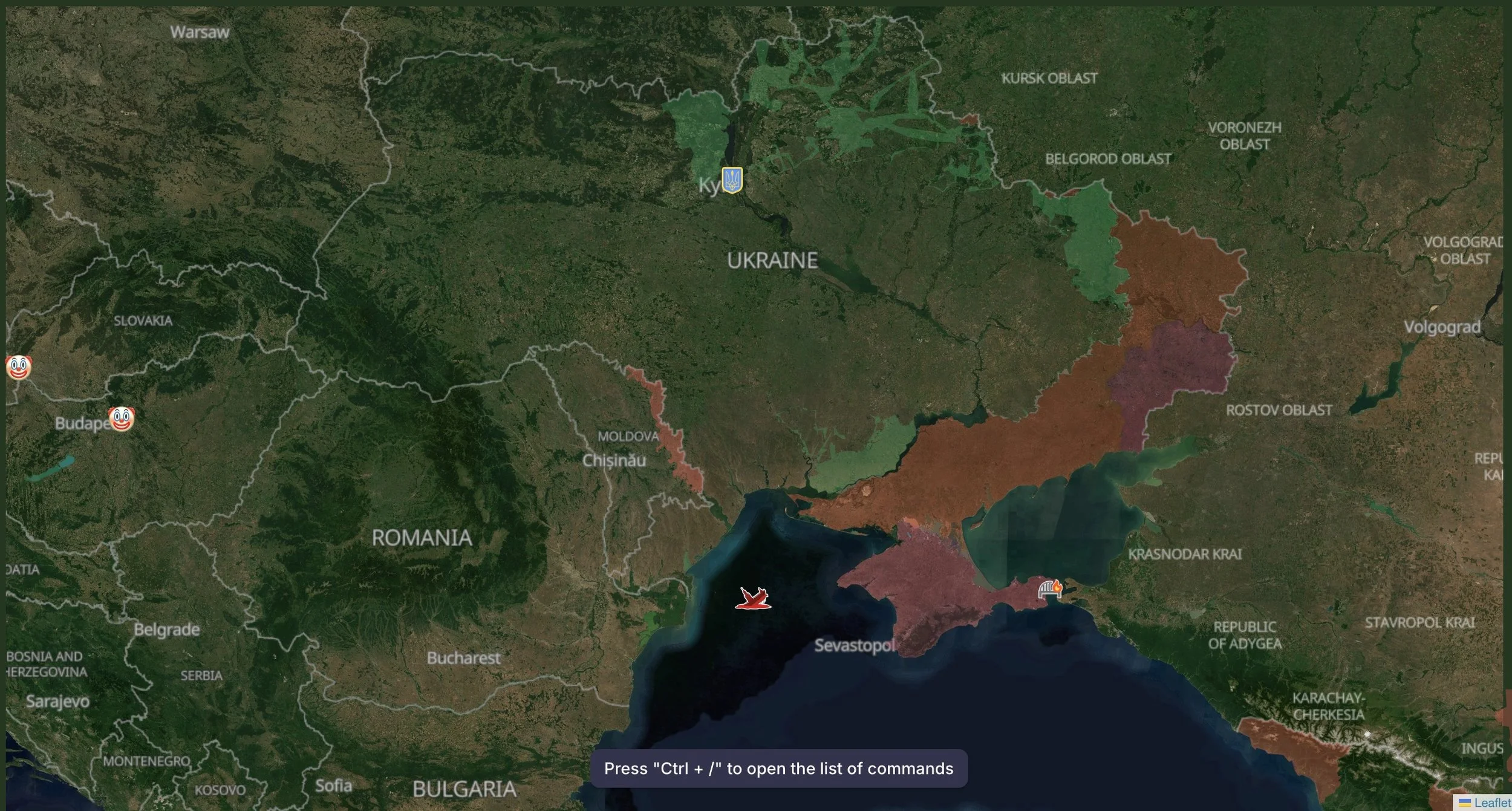Click the KURSK OBLAST label
This screenshot has width=1512, height=811.
[x=1049, y=78]
